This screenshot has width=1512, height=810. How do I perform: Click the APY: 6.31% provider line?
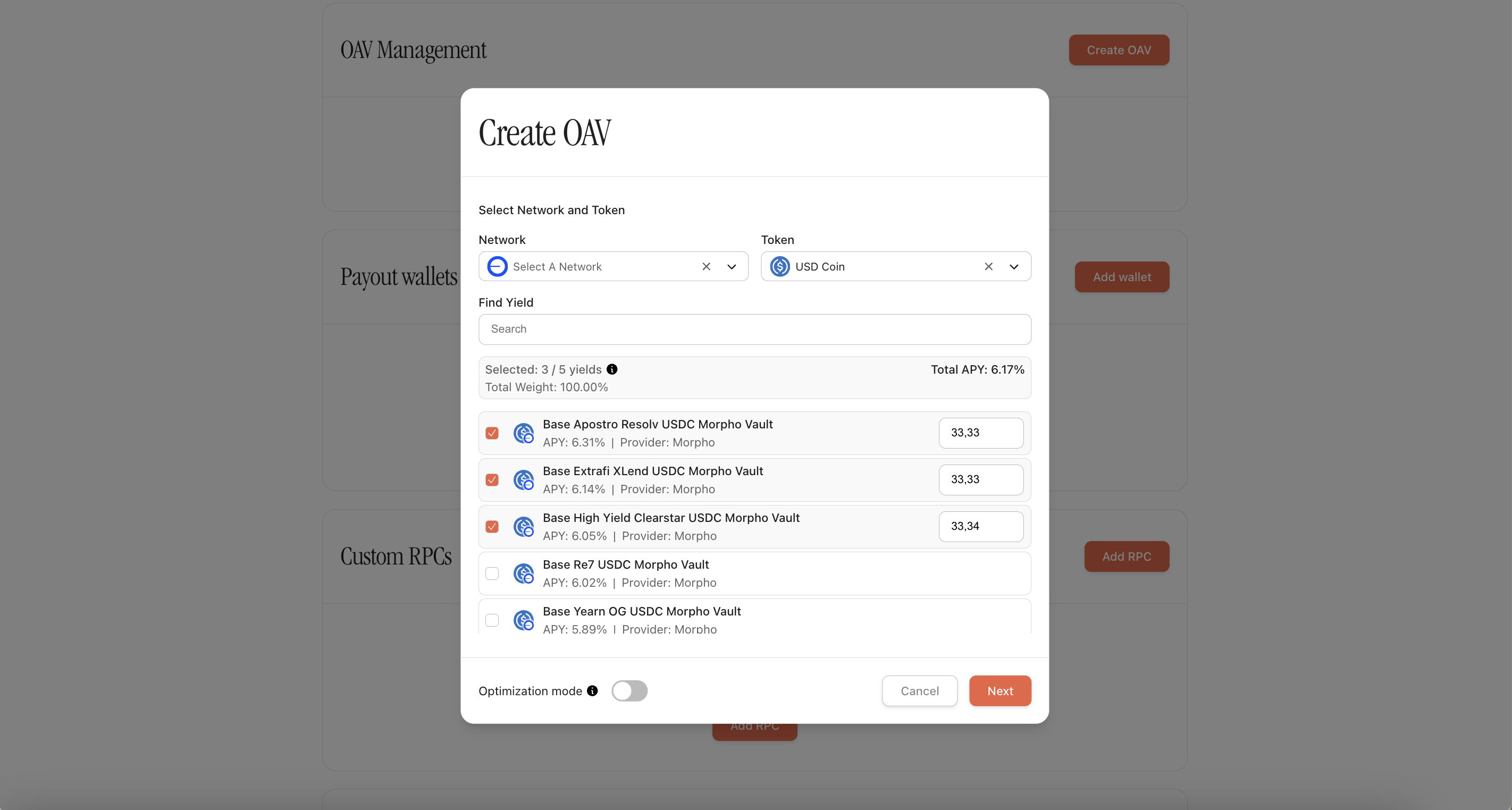[628, 443]
